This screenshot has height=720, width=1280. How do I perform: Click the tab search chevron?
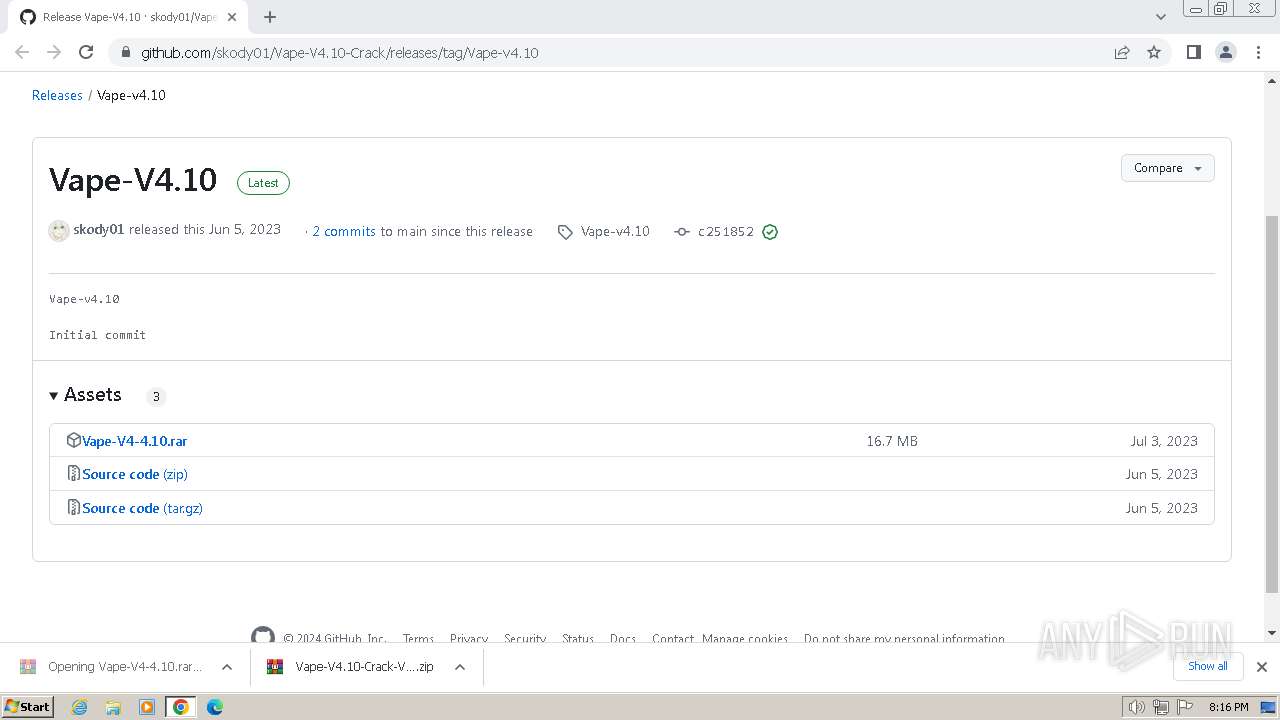click(1160, 17)
